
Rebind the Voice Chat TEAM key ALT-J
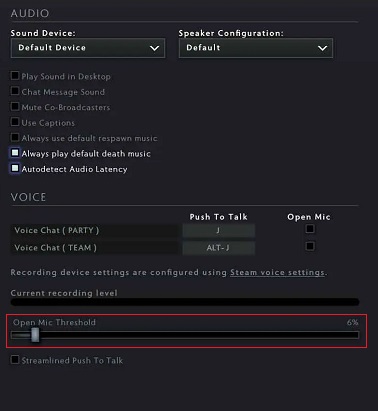[x=219, y=248]
